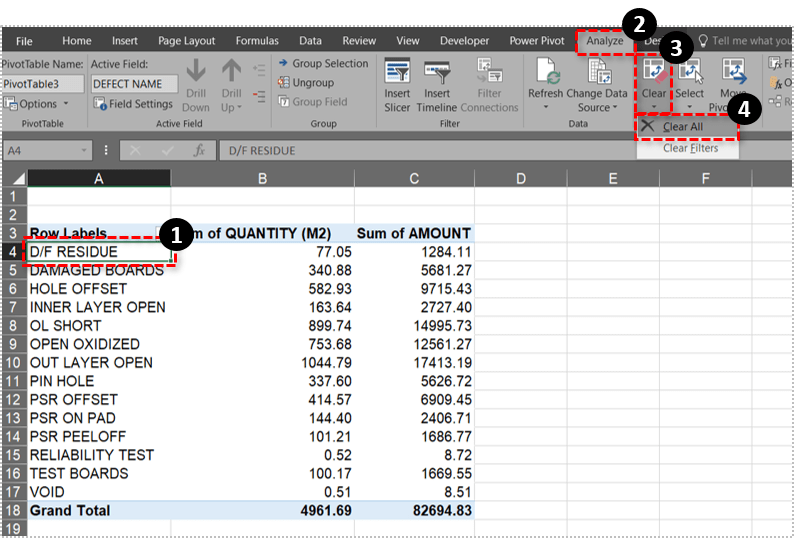Click the Insert Slicer icon
Image resolution: width=794 pixels, height=538 pixels.
397,74
